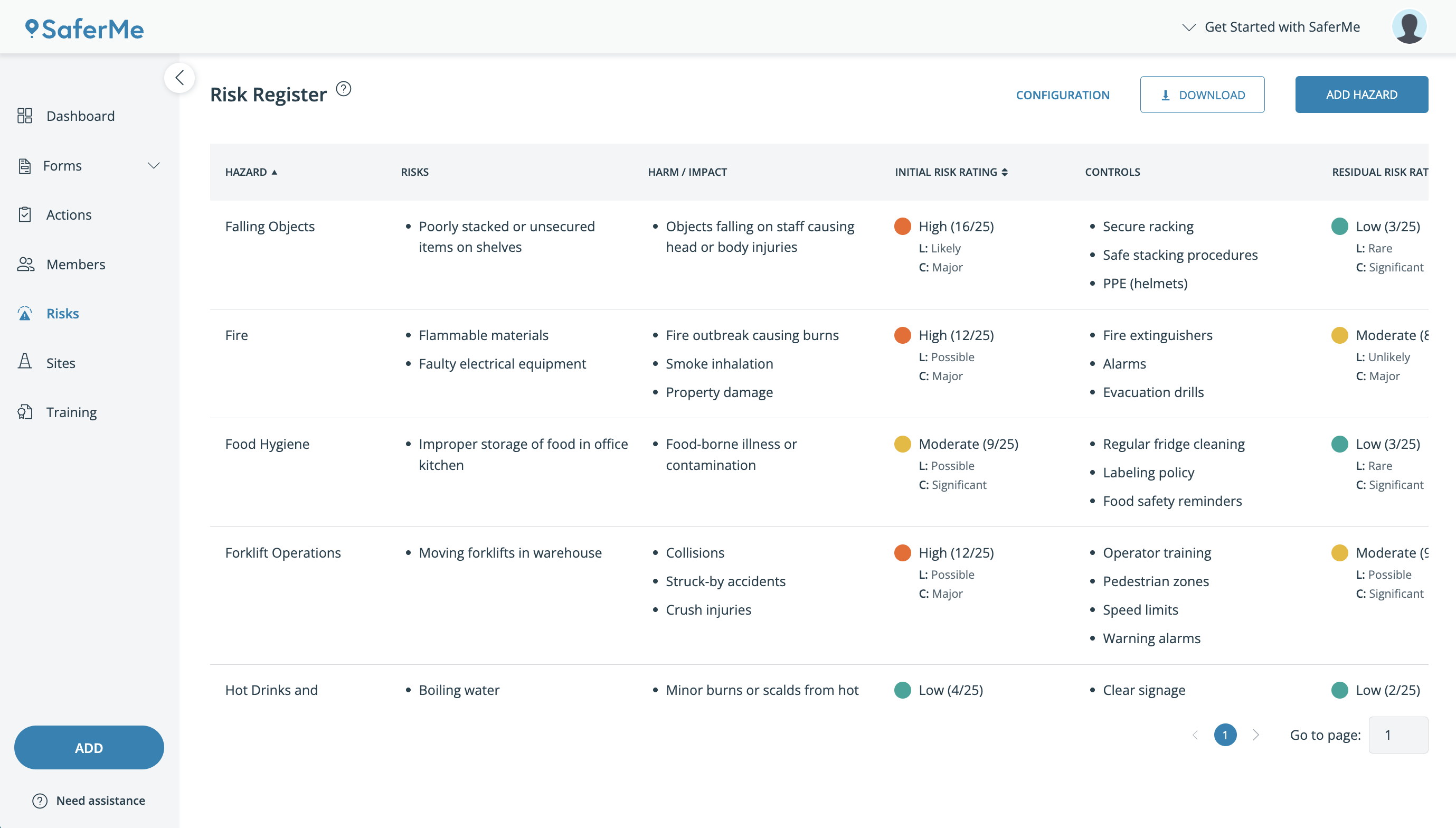1456x828 pixels.
Task: Open the CONFIGURATION link
Action: [x=1063, y=95]
